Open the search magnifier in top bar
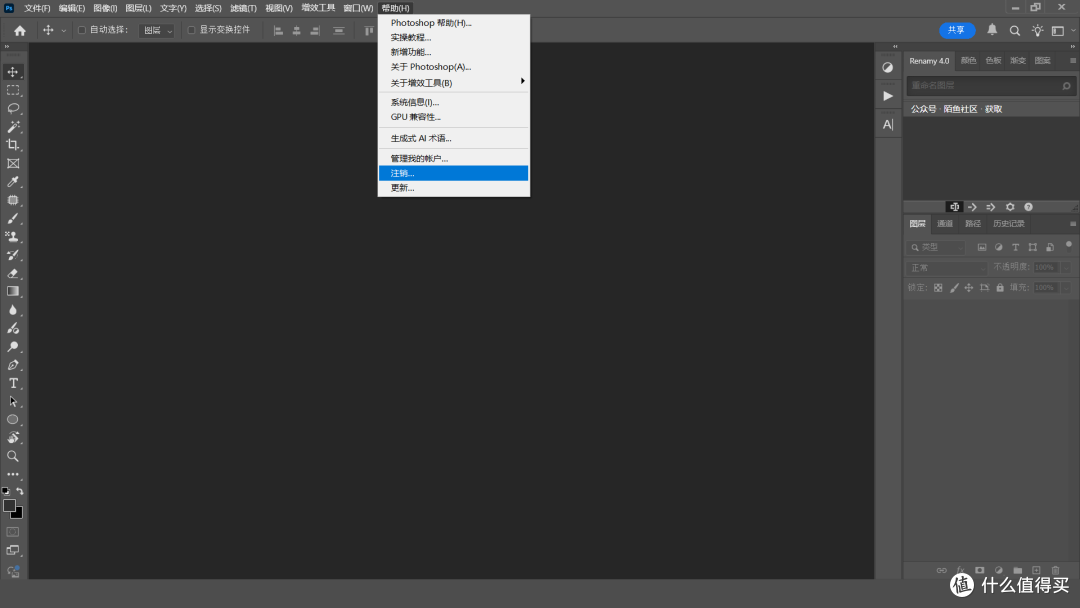The image size is (1080, 608). (x=1015, y=30)
